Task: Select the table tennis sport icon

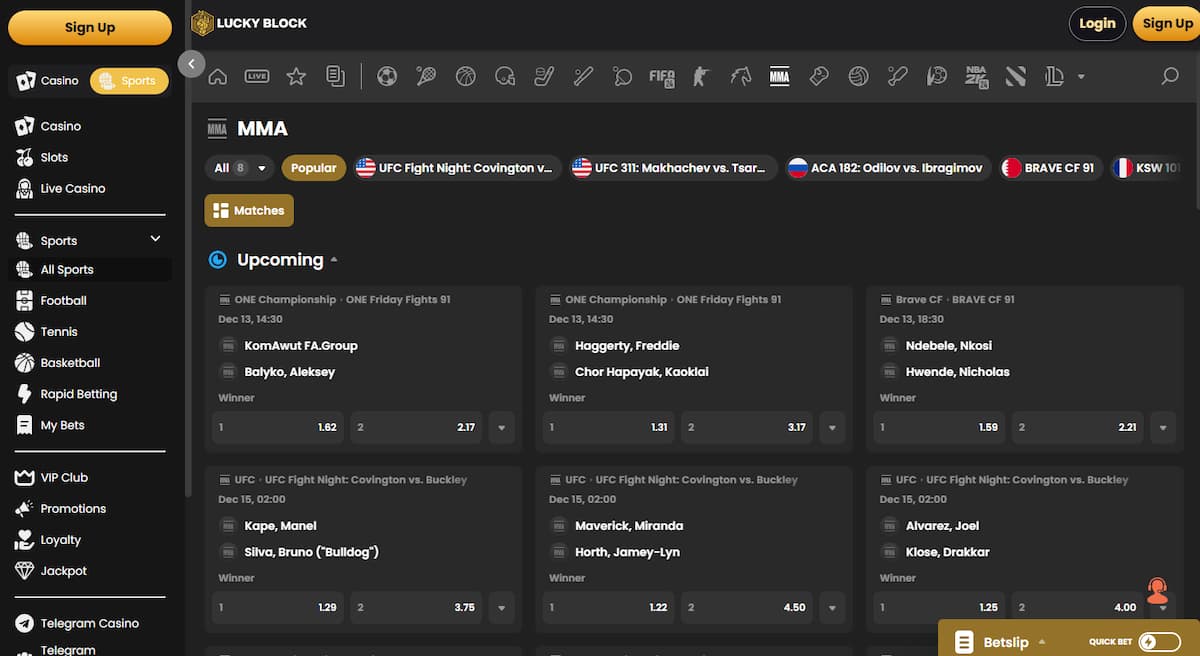Action: [623, 76]
